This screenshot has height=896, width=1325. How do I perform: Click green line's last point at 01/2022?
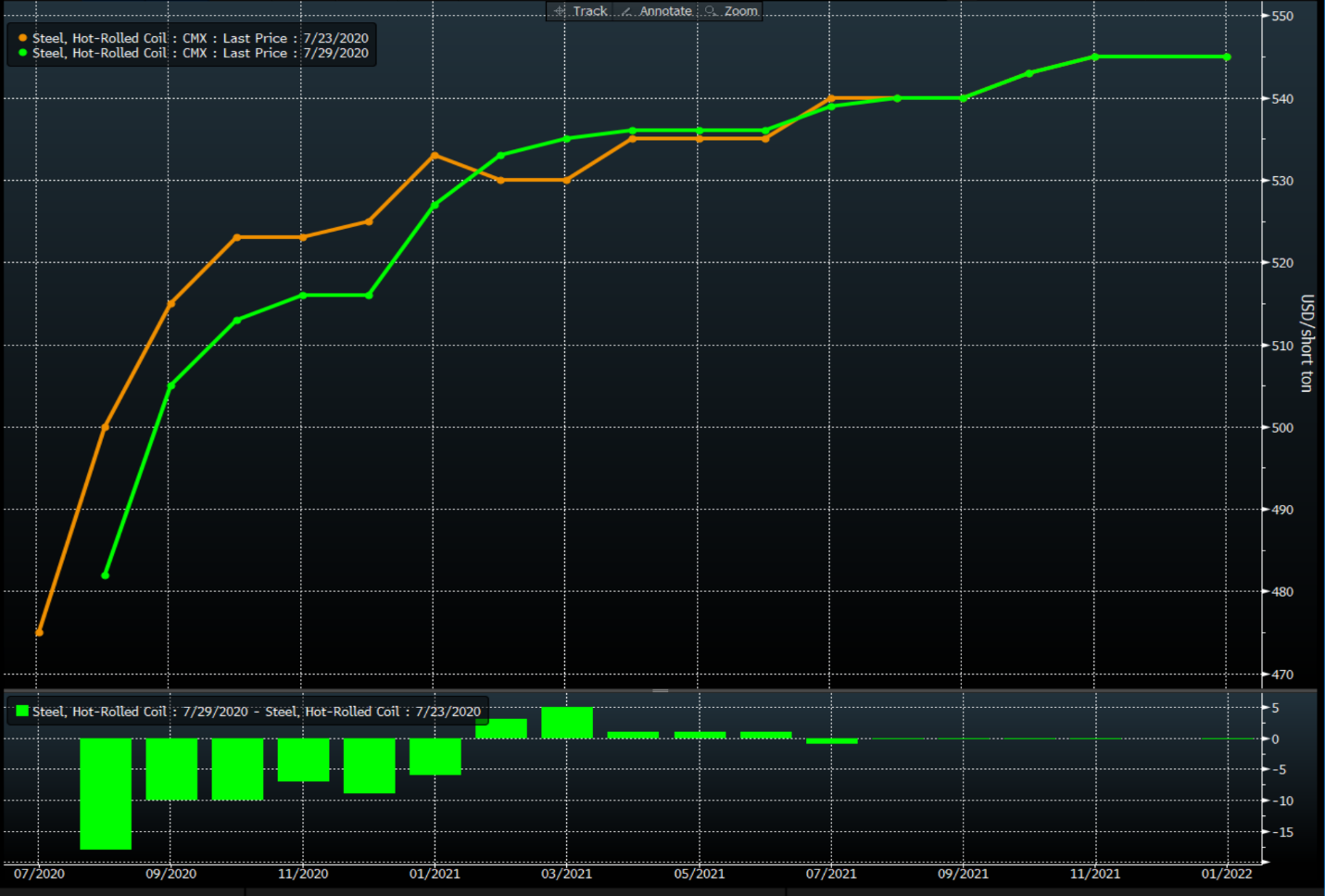pos(1227,57)
